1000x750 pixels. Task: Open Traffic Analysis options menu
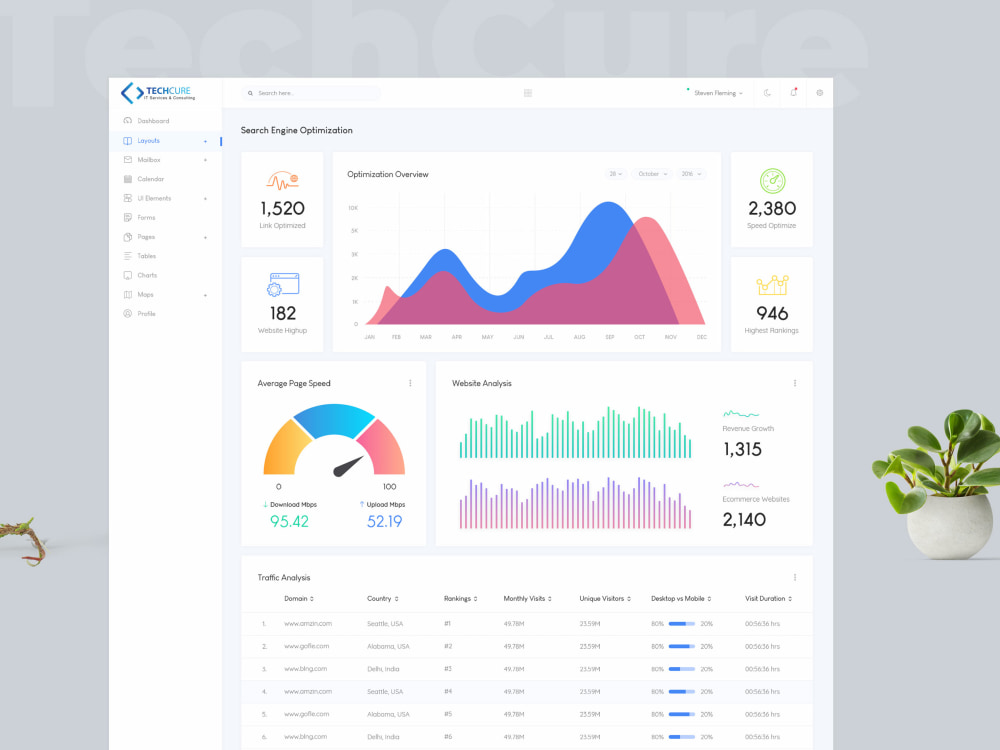[795, 577]
